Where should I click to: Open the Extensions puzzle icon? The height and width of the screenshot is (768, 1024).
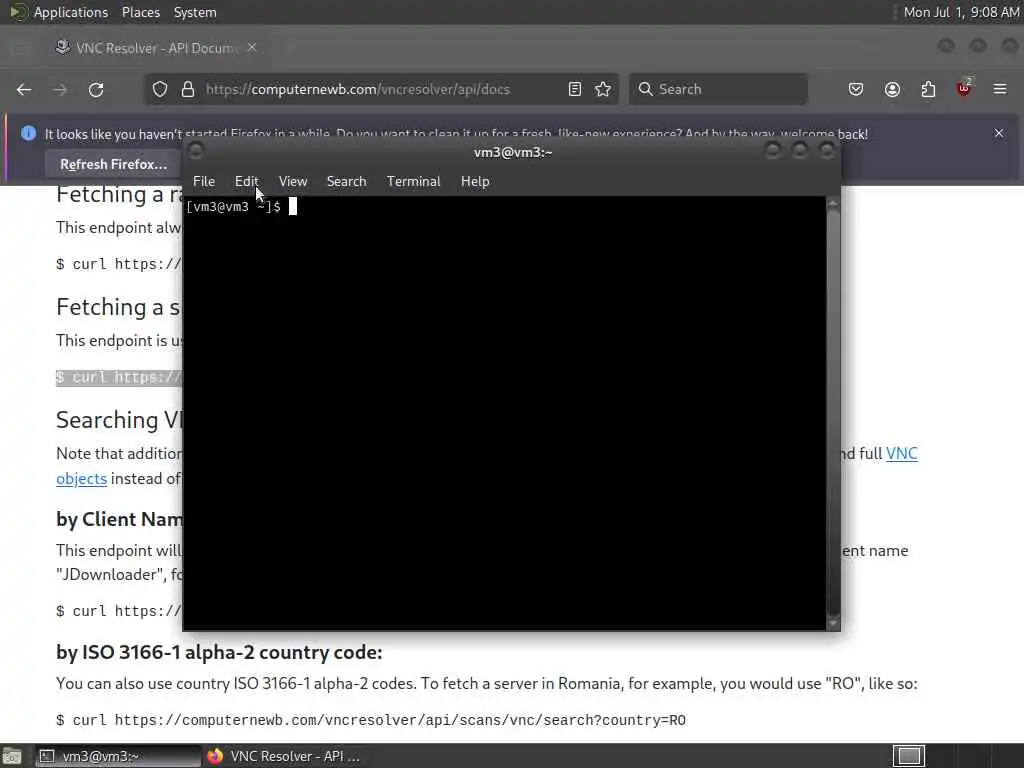tap(928, 89)
